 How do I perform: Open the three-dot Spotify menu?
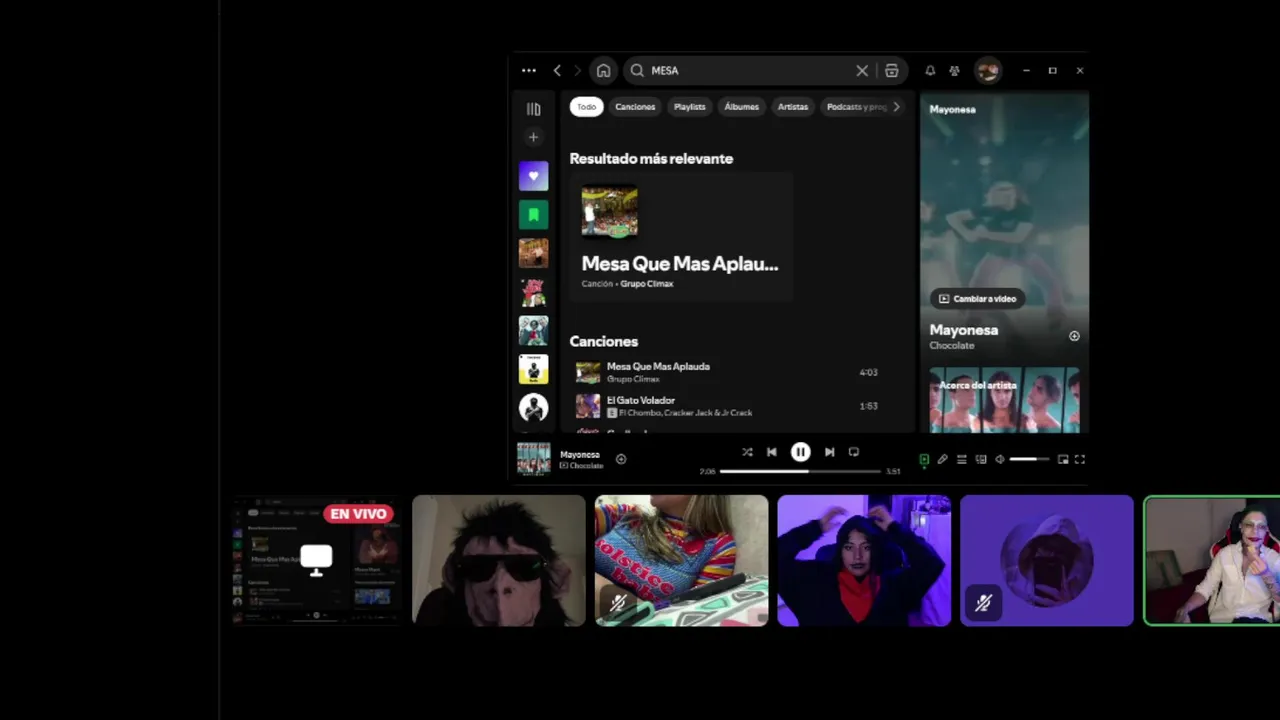pos(529,71)
